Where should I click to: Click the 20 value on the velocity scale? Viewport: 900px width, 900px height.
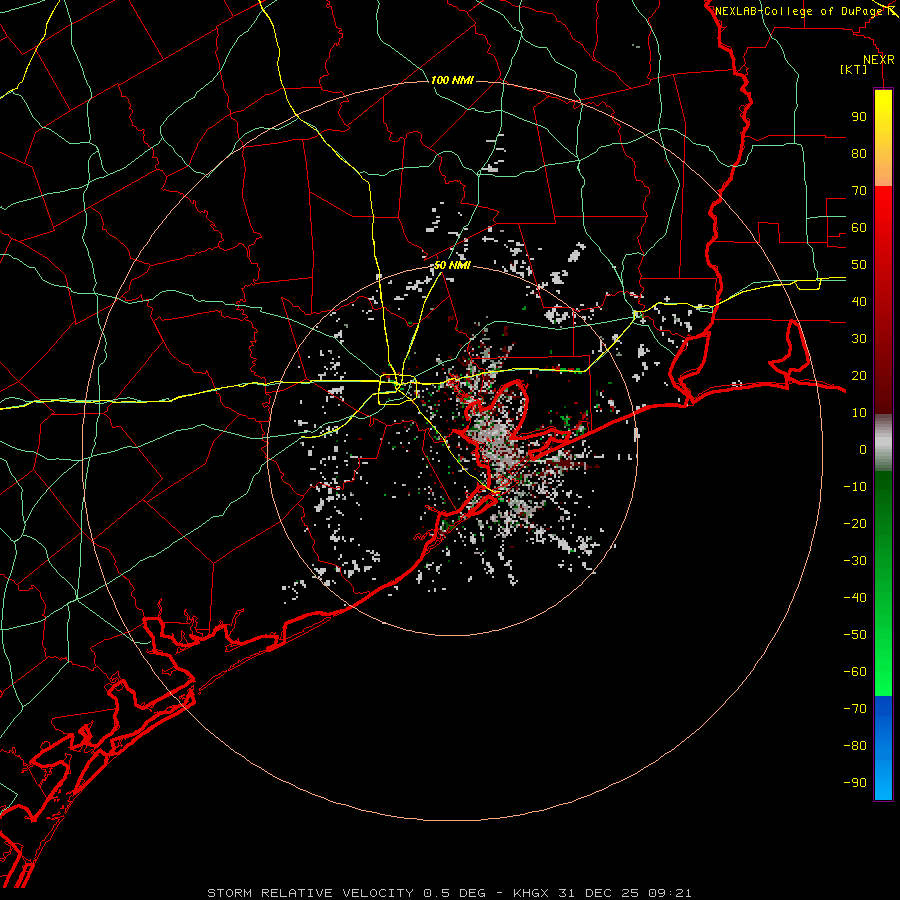[x=859, y=375]
